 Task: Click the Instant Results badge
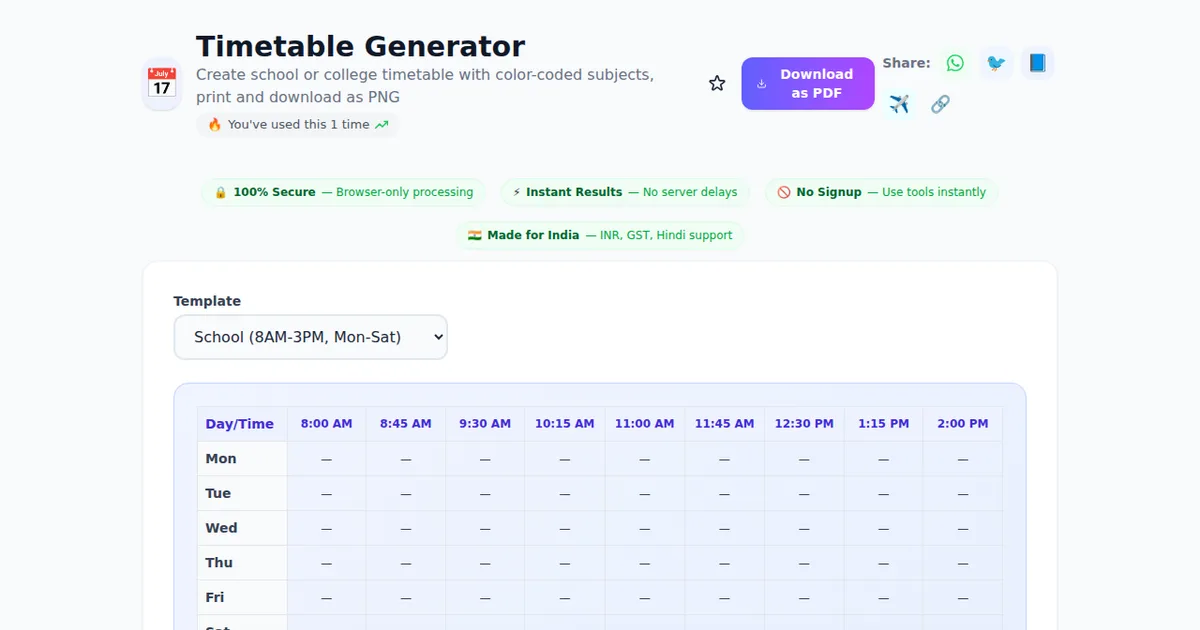pos(625,192)
